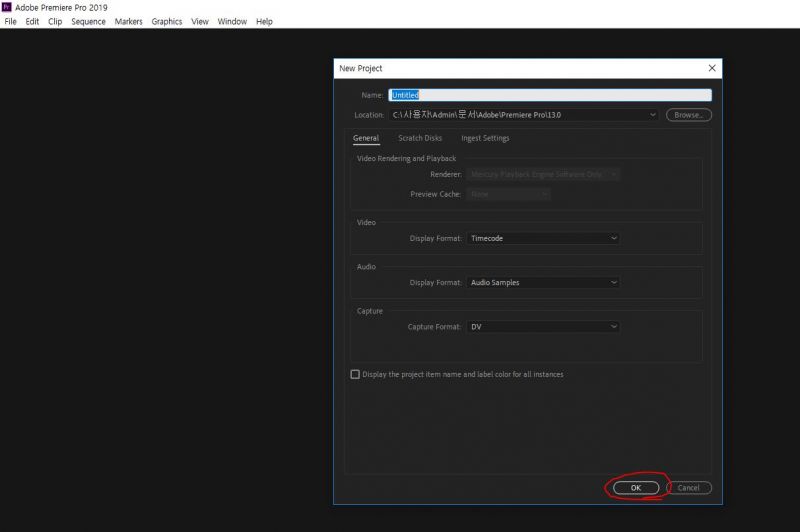The width and height of the screenshot is (800, 532).
Task: Open the Sequence menu
Action: point(88,21)
